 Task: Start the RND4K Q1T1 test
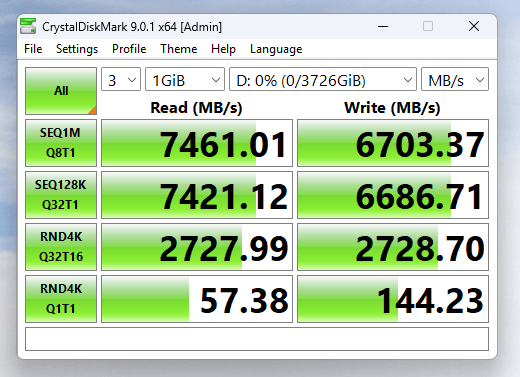tap(61, 299)
